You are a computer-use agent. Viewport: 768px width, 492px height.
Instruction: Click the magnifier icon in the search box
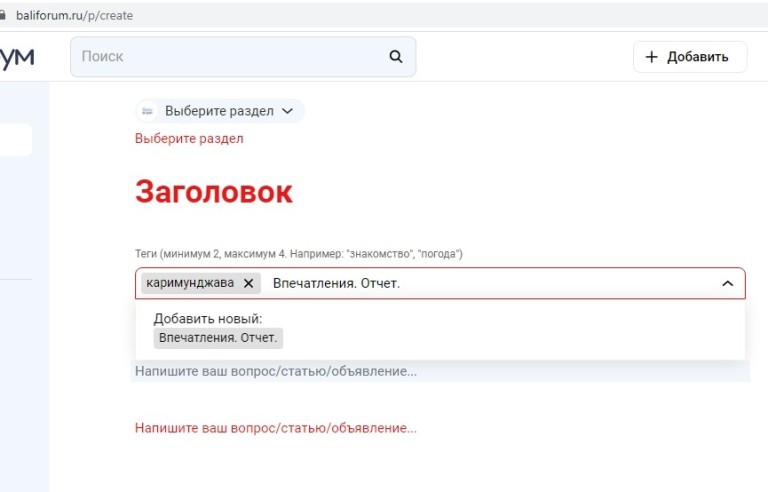pyautogui.click(x=396, y=57)
